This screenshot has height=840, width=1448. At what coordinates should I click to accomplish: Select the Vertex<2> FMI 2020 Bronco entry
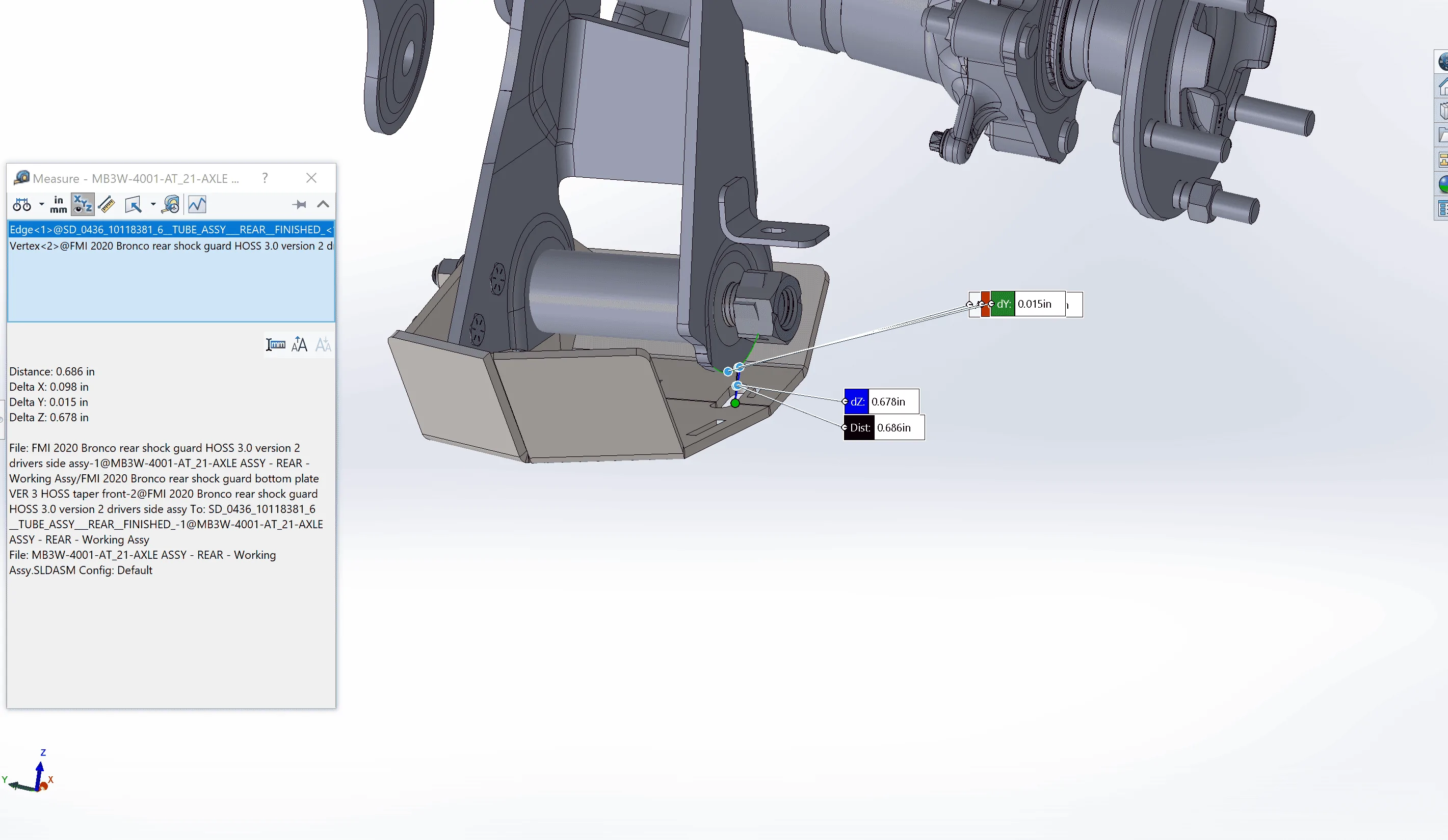pyautogui.click(x=171, y=246)
